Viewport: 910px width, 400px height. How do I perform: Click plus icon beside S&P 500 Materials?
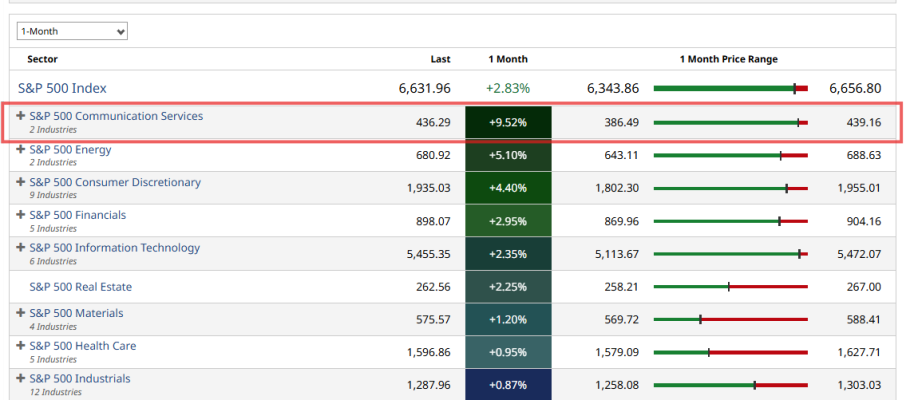point(21,313)
